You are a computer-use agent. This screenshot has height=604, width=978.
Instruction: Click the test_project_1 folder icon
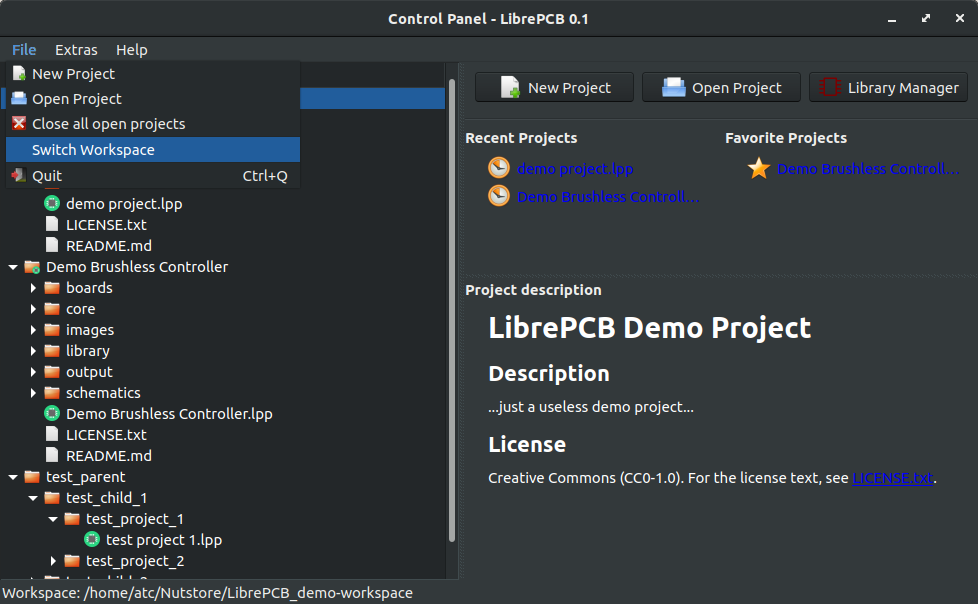pos(72,519)
